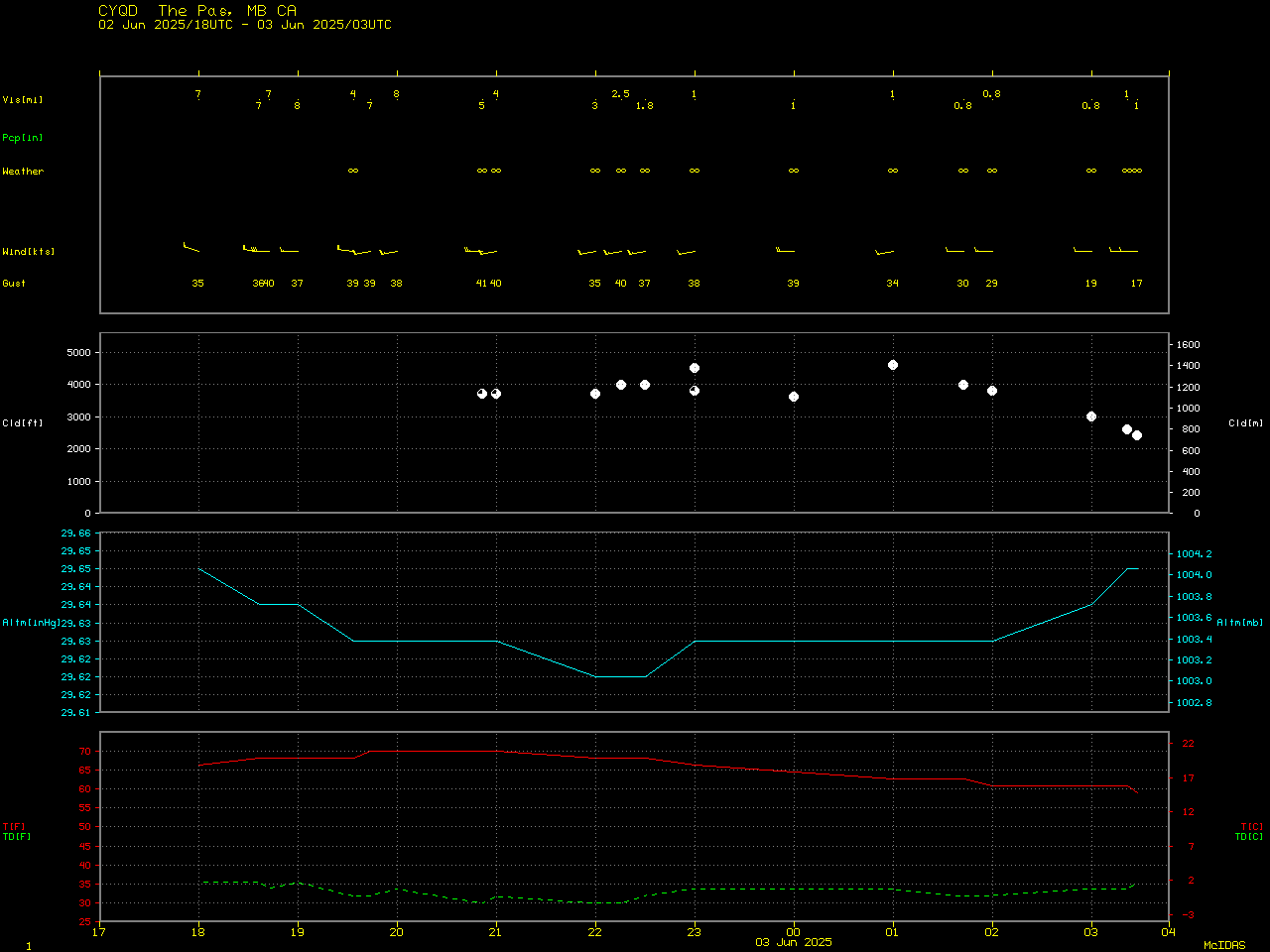The image size is (1270, 952).
Task: Select the gust value 34
Action: pyautogui.click(x=893, y=284)
